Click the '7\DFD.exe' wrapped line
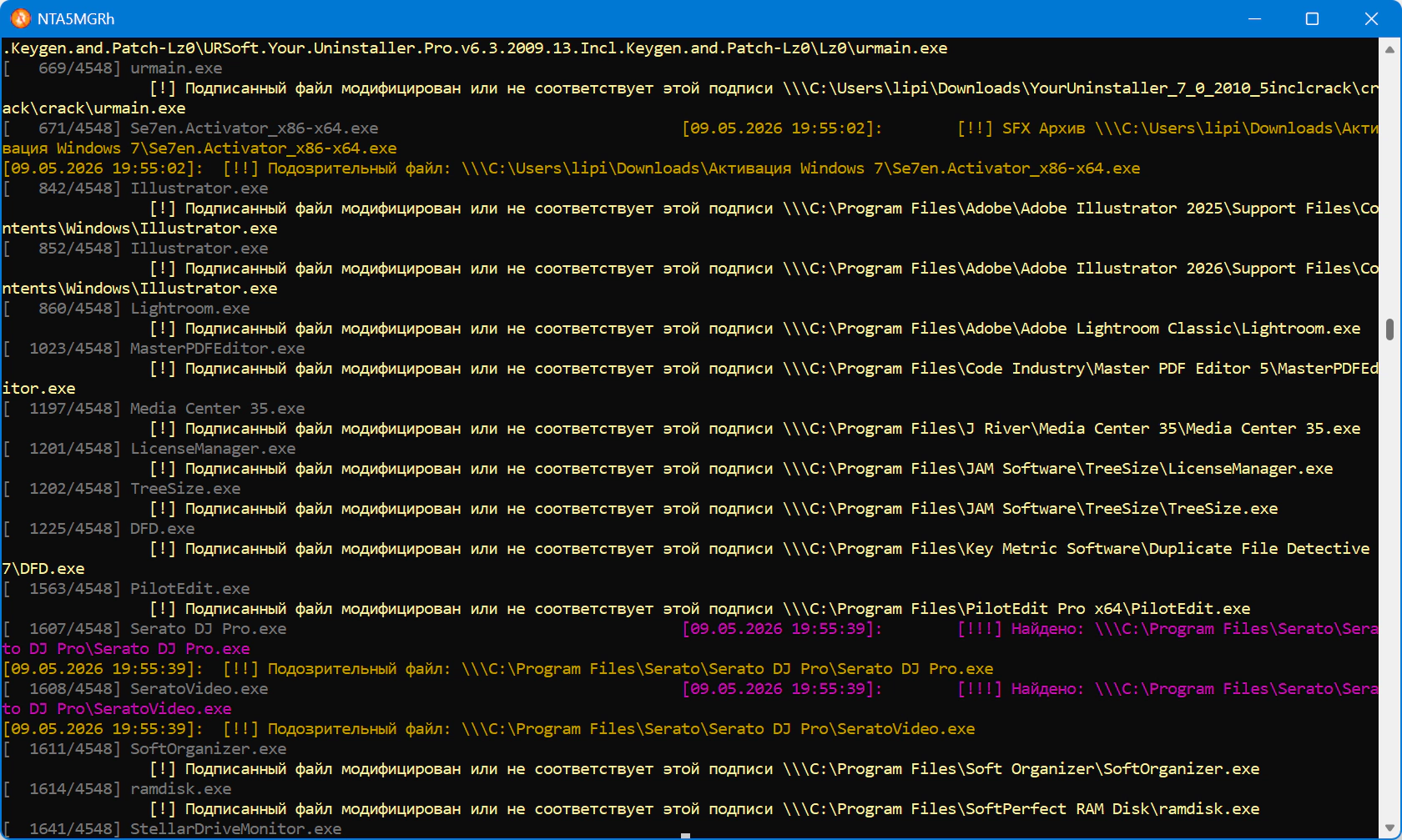This screenshot has width=1402, height=840. 43,569
